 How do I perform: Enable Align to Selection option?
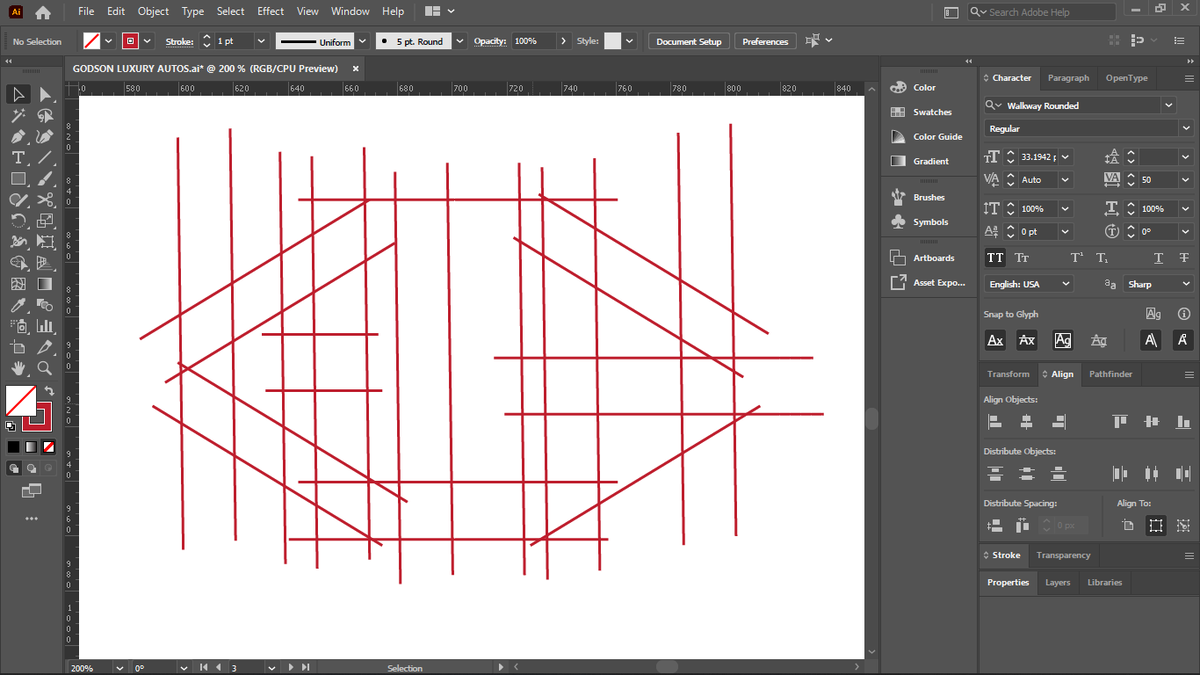click(1156, 525)
